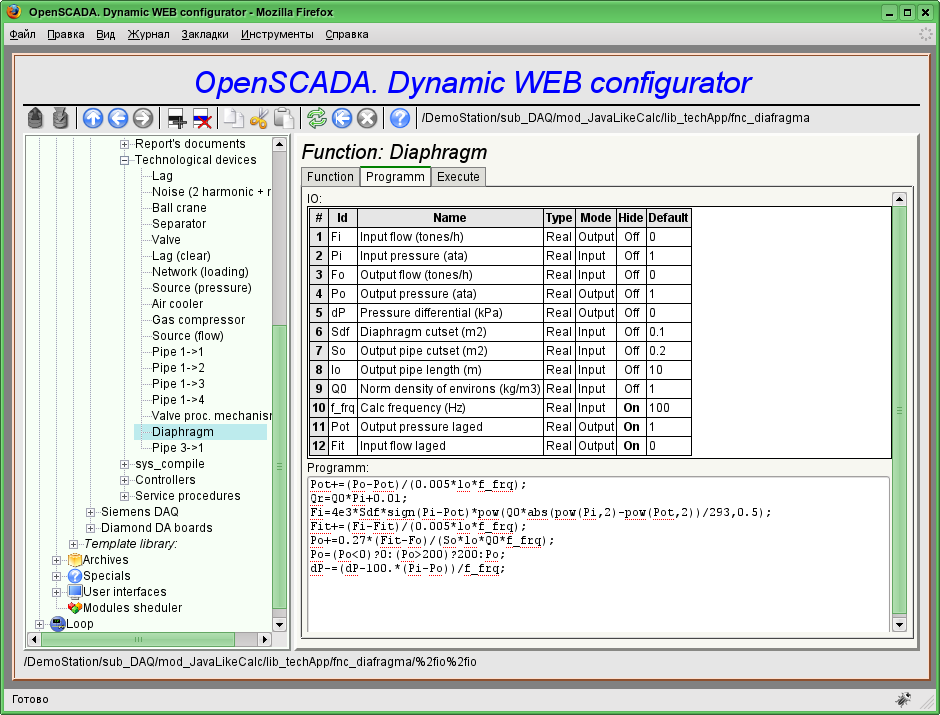Image resolution: width=940 pixels, height=715 pixels.
Task: Click the User interfaces monitor icon
Action: click(x=75, y=592)
